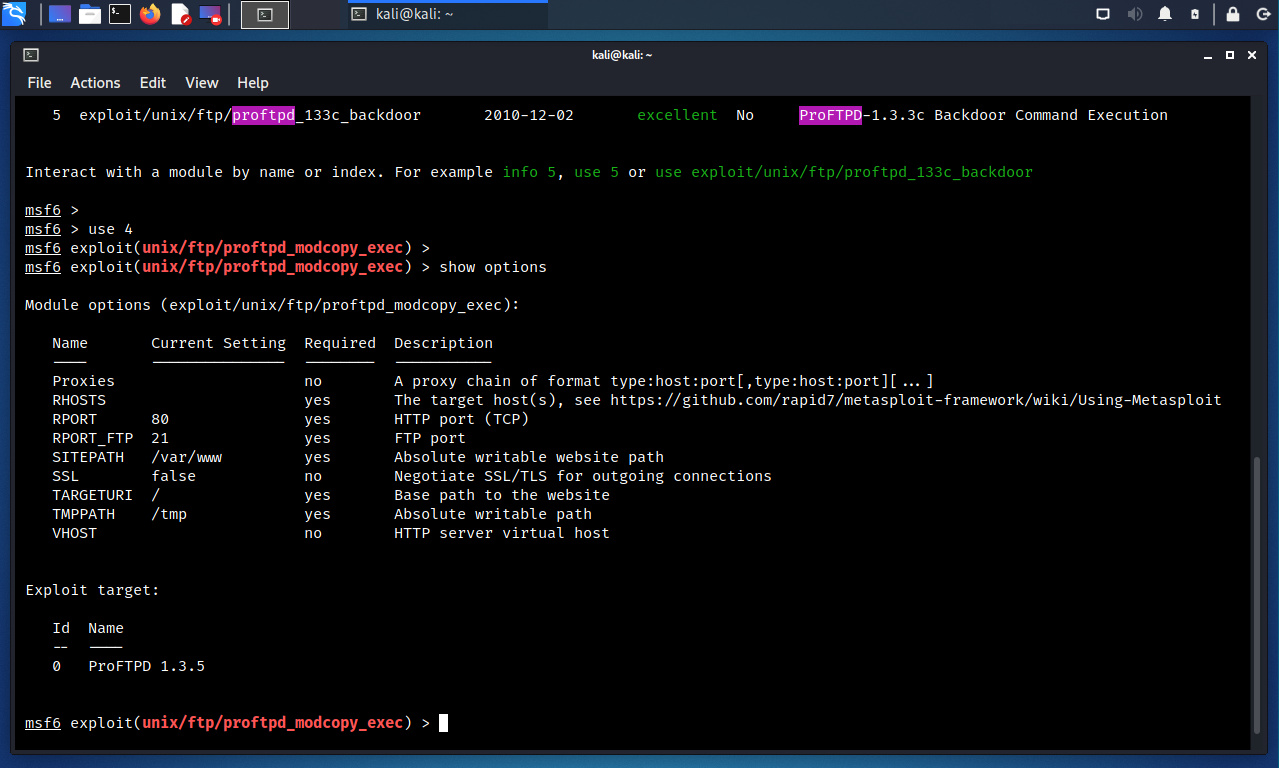
Task: Lock the screen with padlock icon
Action: pos(1233,14)
